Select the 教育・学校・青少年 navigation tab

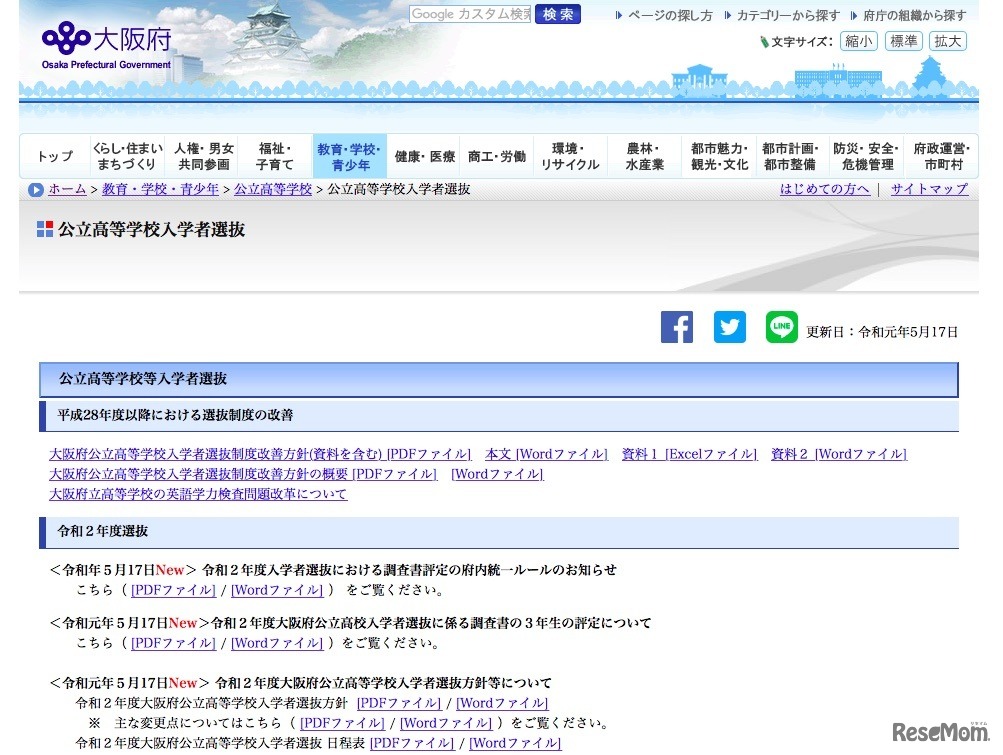coord(349,157)
